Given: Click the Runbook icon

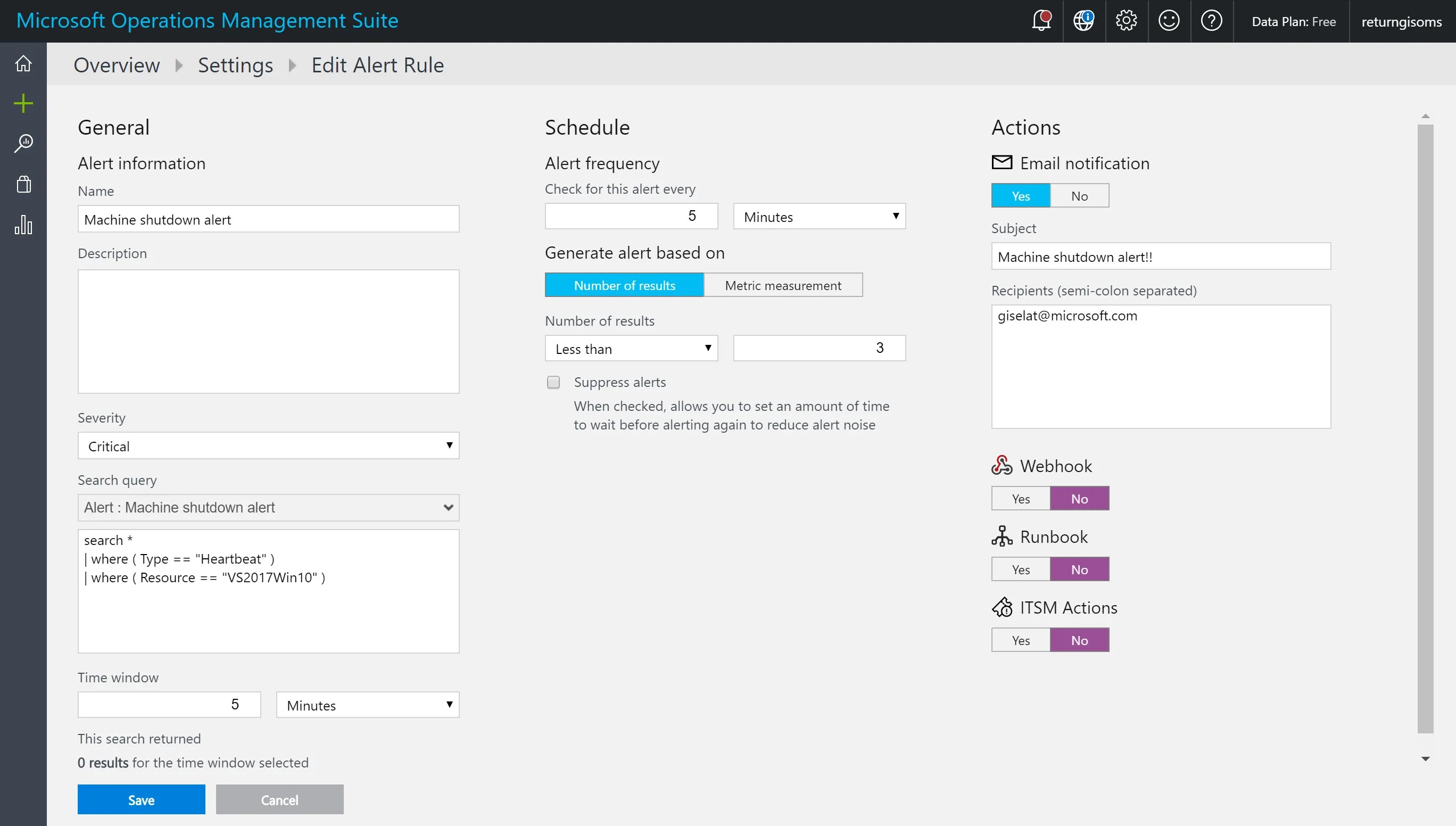Looking at the screenshot, I should [x=1002, y=536].
